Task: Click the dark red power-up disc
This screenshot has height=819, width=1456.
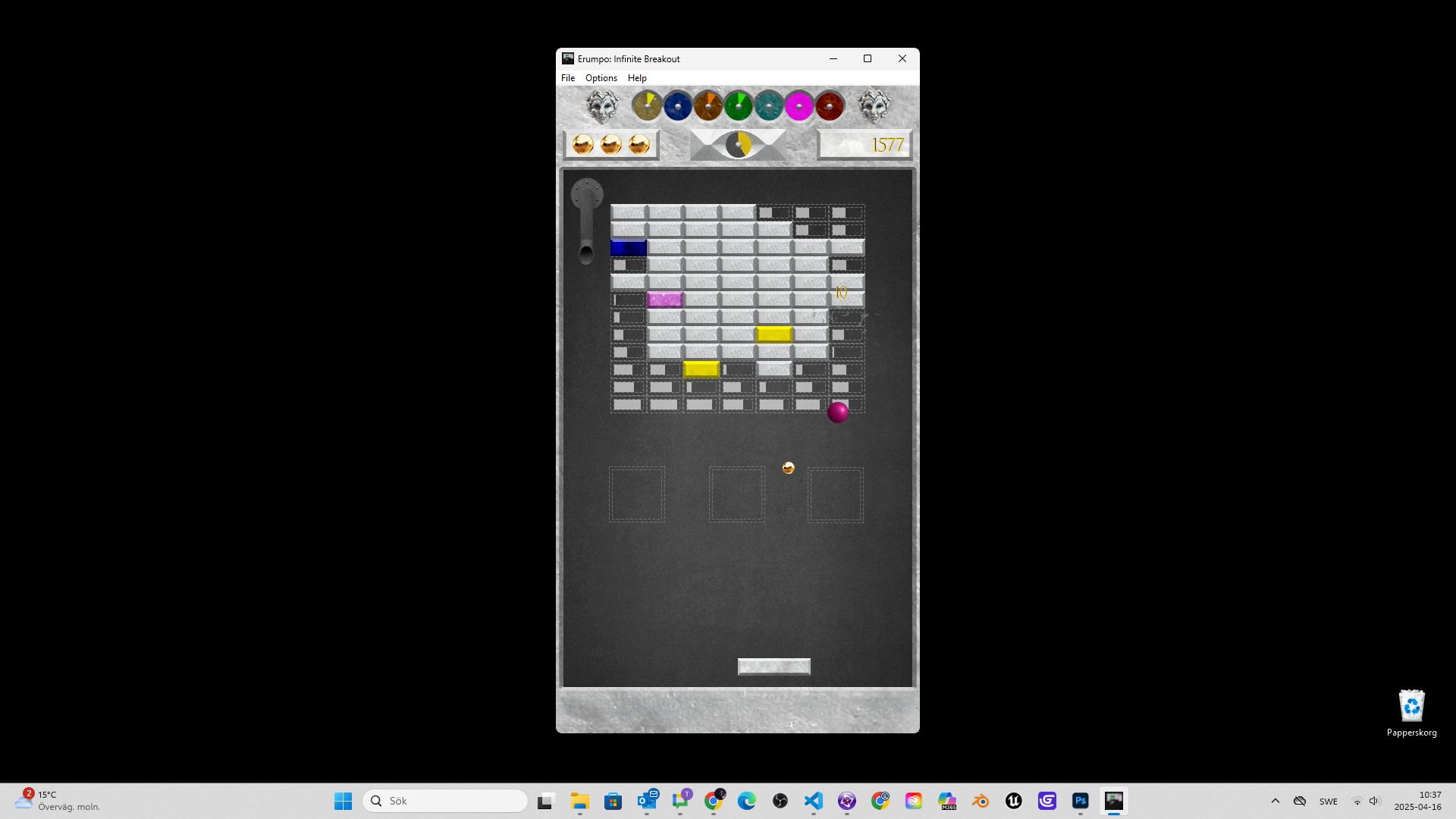Action: [x=829, y=106]
